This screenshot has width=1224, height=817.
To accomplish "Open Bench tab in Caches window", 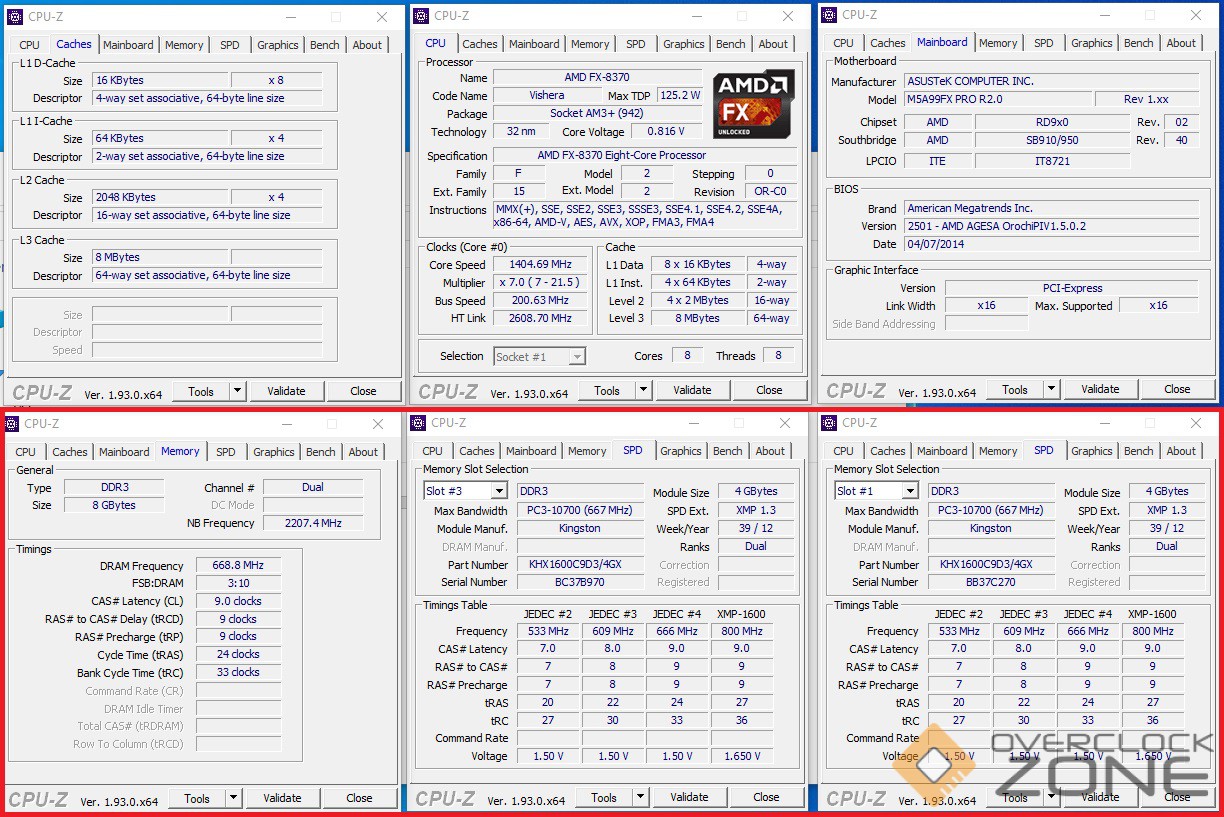I will (325, 45).
